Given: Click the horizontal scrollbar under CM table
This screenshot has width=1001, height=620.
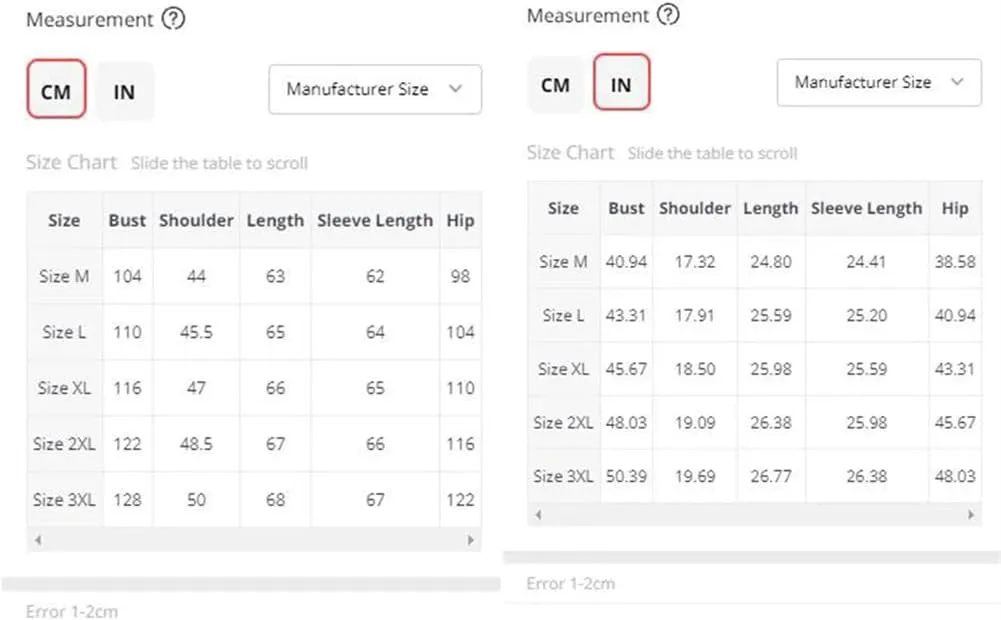Looking at the screenshot, I should [x=254, y=540].
